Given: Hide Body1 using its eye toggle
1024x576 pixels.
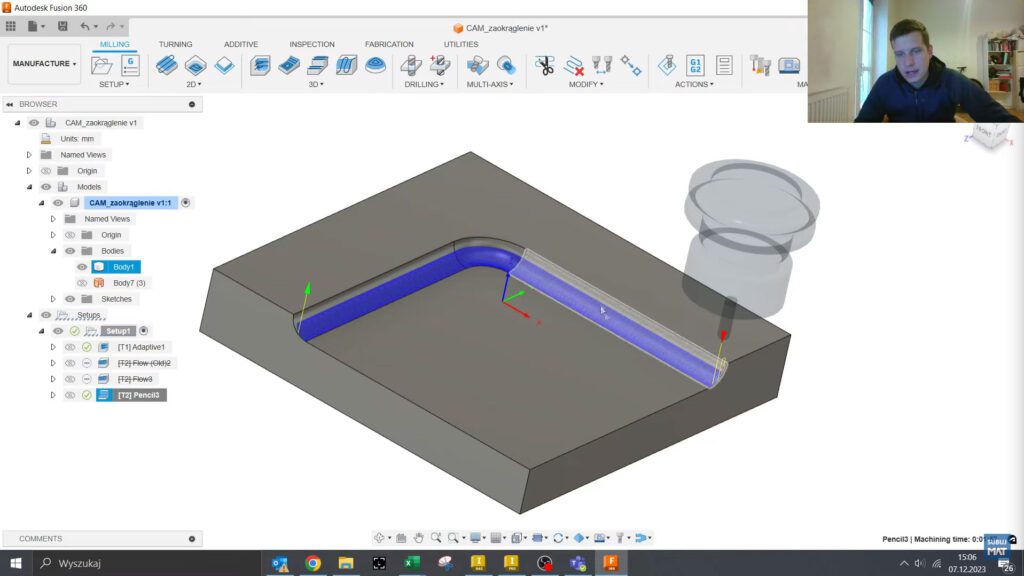Looking at the screenshot, I should tap(82, 266).
